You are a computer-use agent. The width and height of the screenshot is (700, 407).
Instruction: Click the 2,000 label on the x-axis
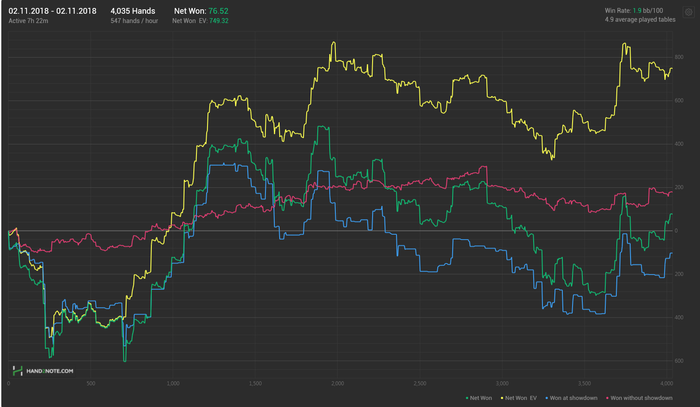338,383
